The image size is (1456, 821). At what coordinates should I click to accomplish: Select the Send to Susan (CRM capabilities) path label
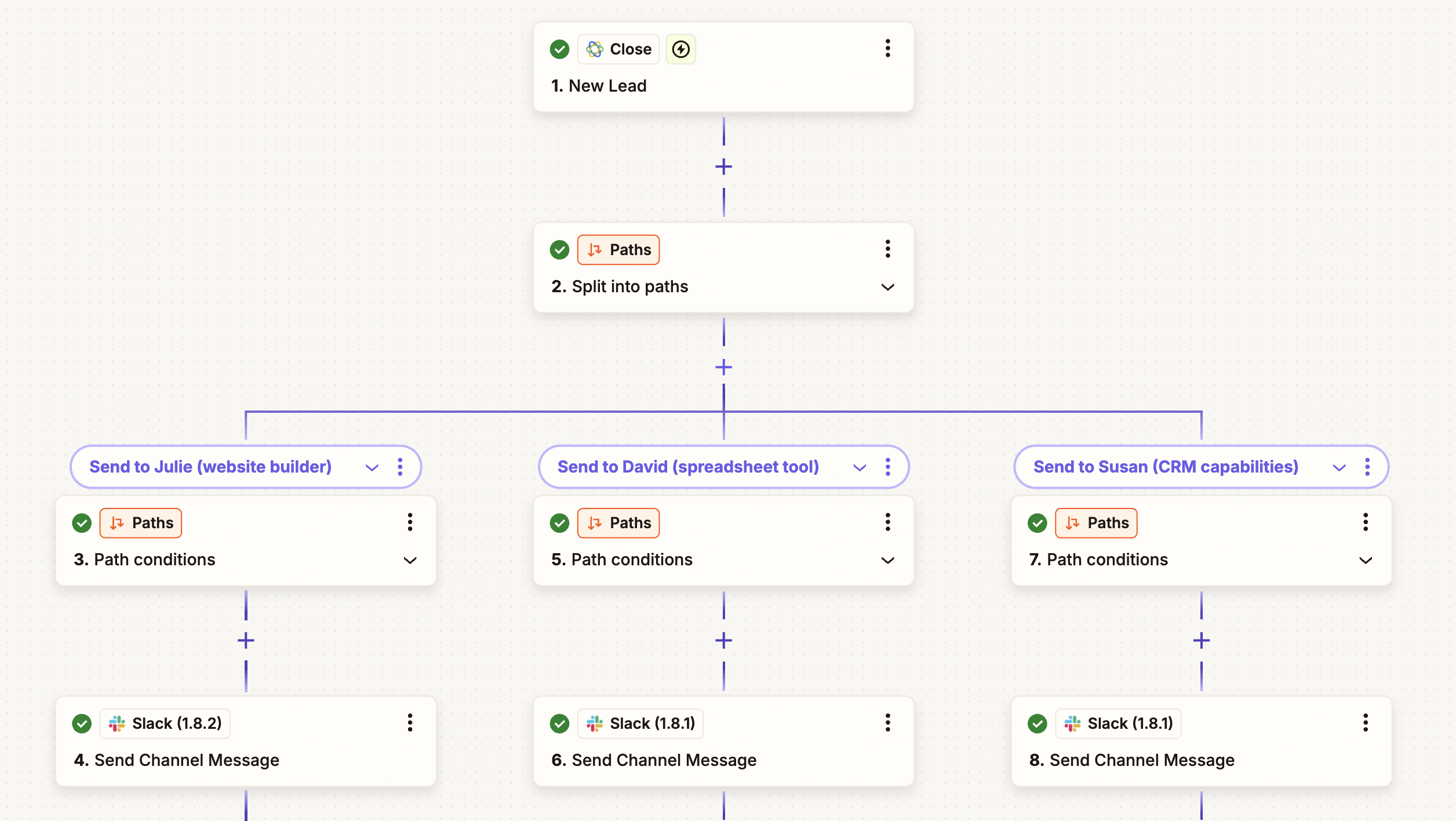[x=1166, y=467]
